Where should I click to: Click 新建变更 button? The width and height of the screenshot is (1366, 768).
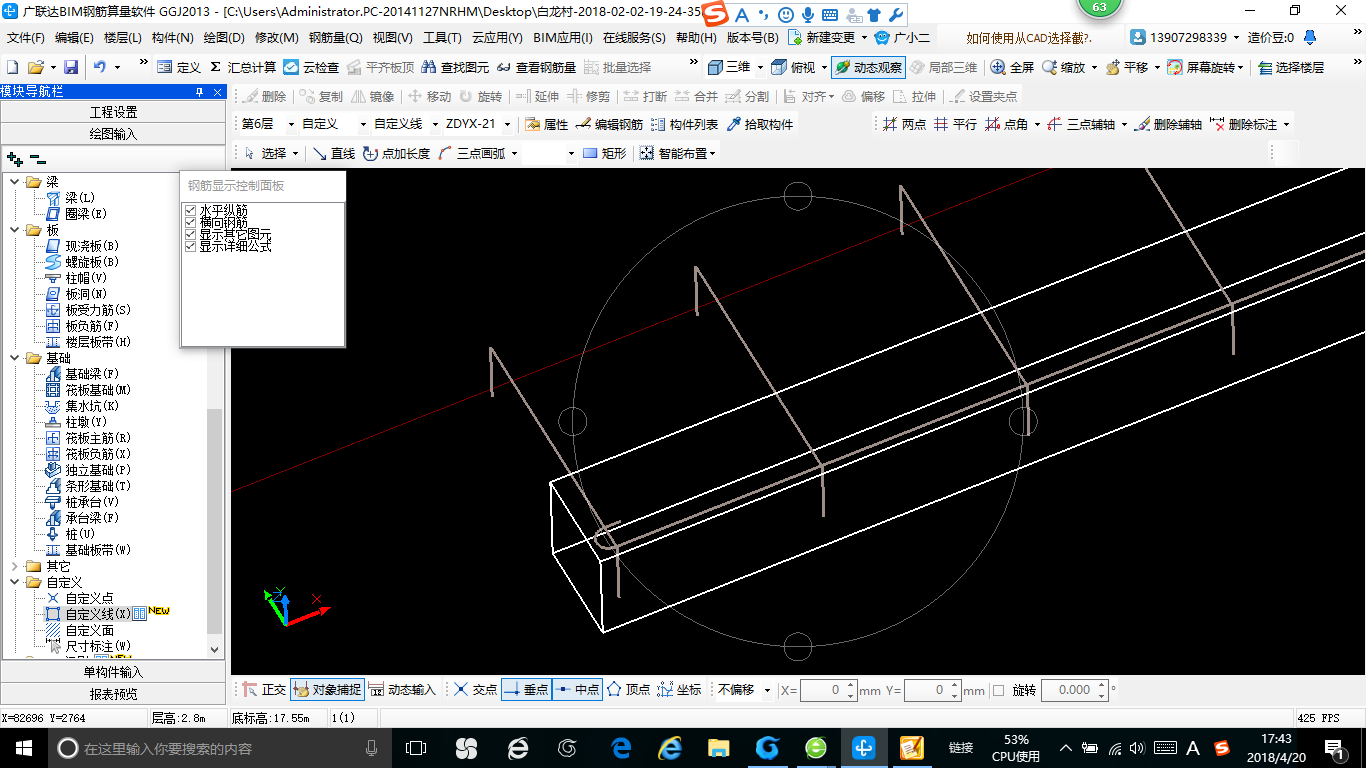point(828,38)
